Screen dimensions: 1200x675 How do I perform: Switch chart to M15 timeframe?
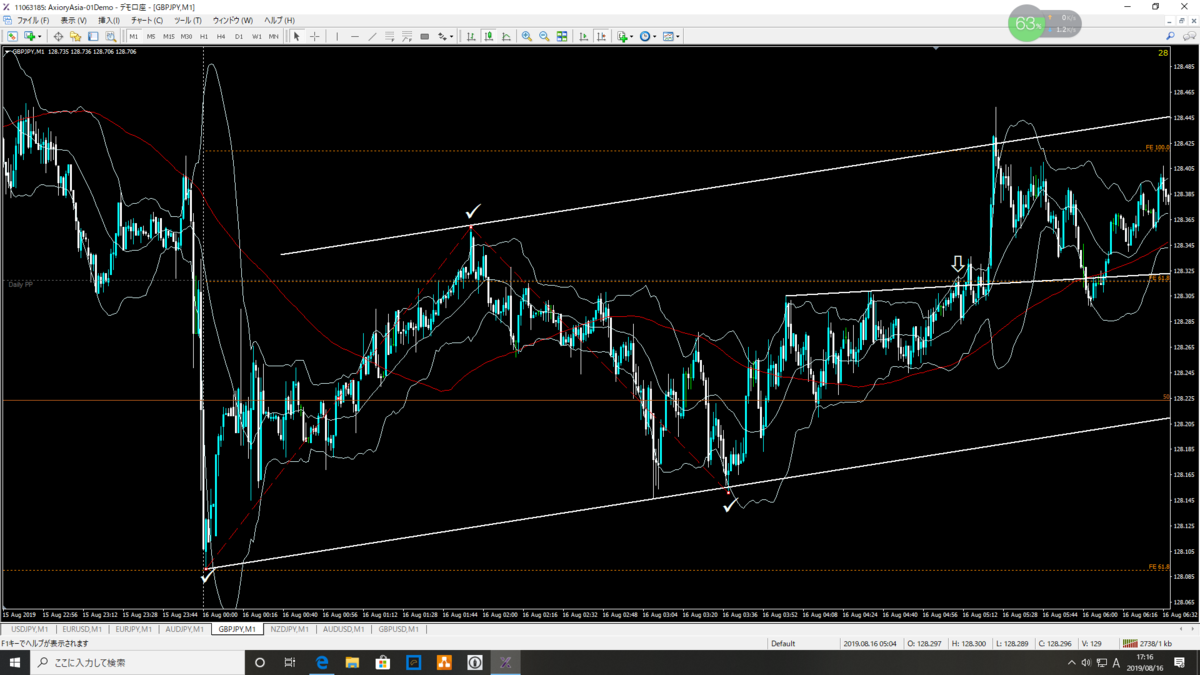tap(169, 36)
